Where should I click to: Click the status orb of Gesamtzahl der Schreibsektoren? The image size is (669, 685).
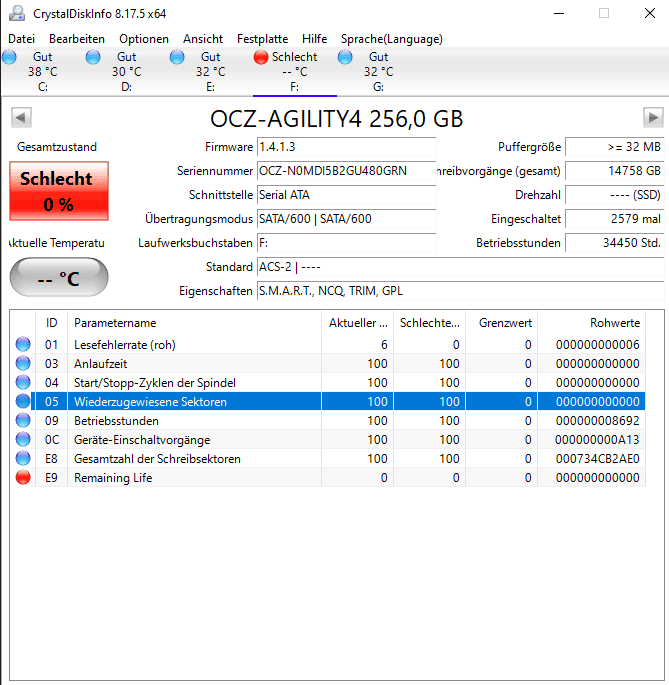click(x=23, y=458)
